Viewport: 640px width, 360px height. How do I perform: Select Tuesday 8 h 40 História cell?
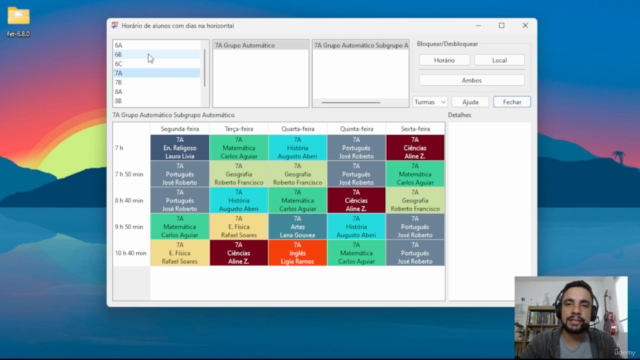click(239, 200)
